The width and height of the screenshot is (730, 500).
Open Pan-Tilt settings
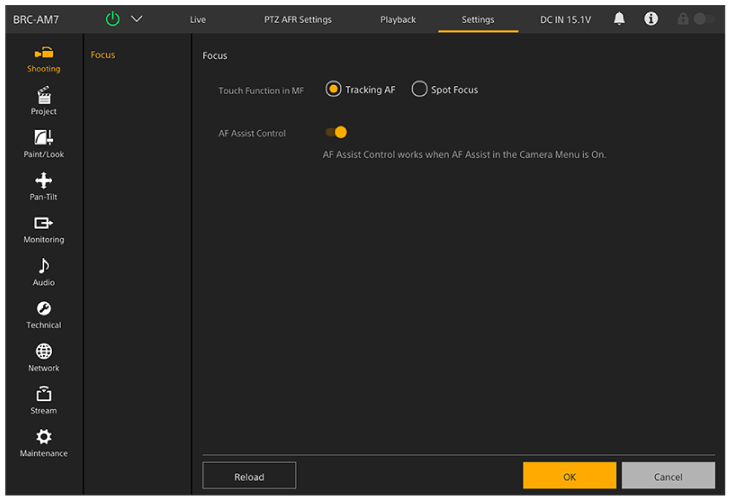pyautogui.click(x=43, y=186)
